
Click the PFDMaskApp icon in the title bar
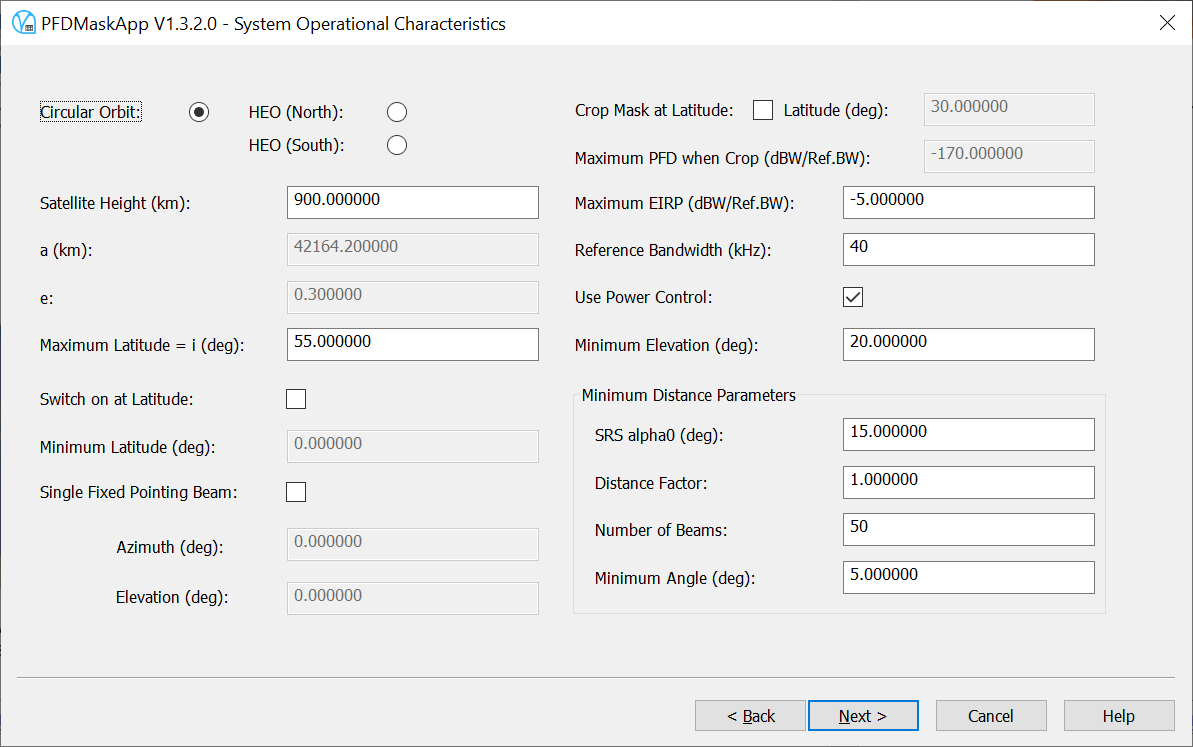pyautogui.click(x=24, y=23)
